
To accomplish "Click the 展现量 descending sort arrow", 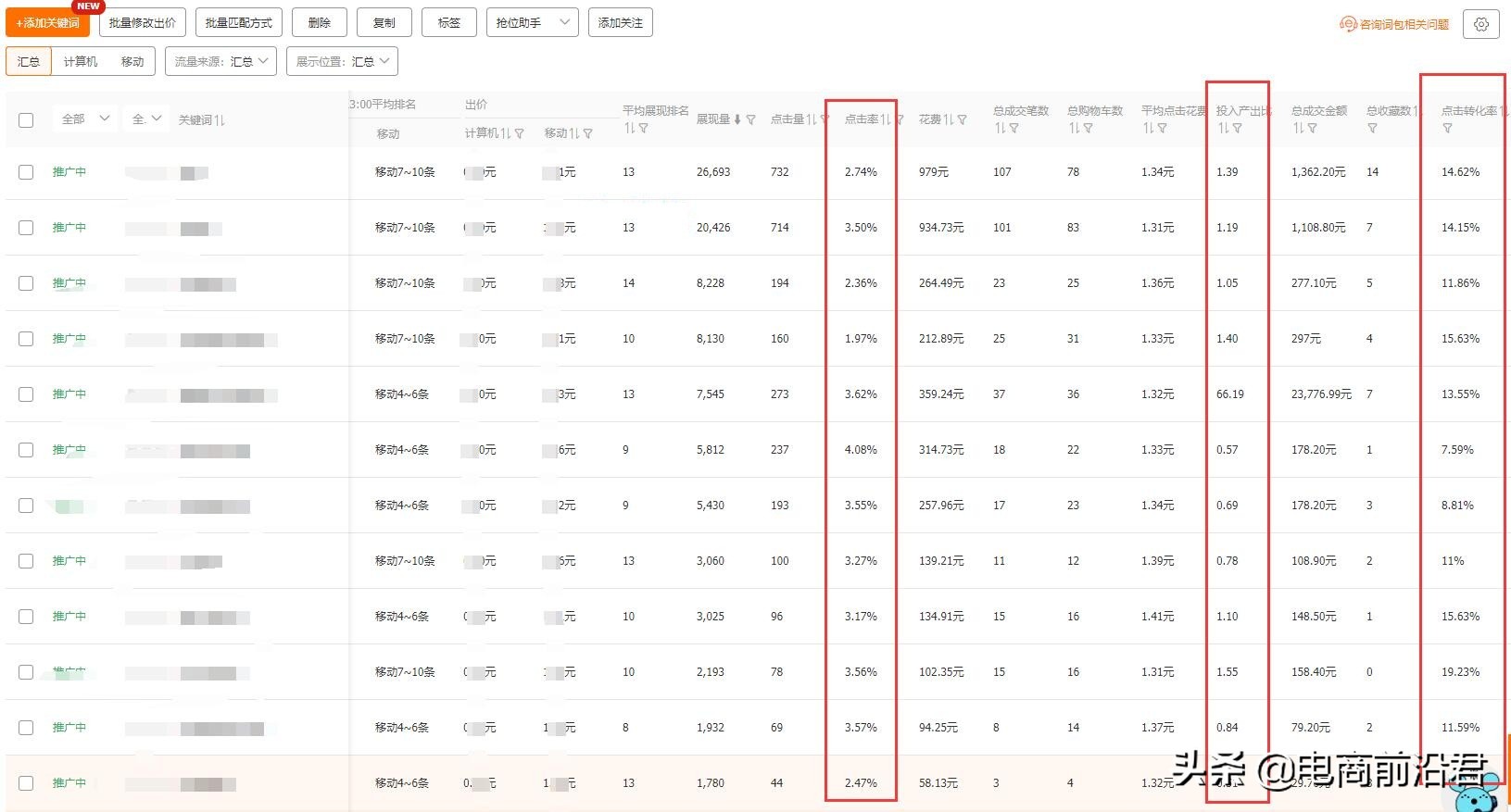I will click(737, 119).
